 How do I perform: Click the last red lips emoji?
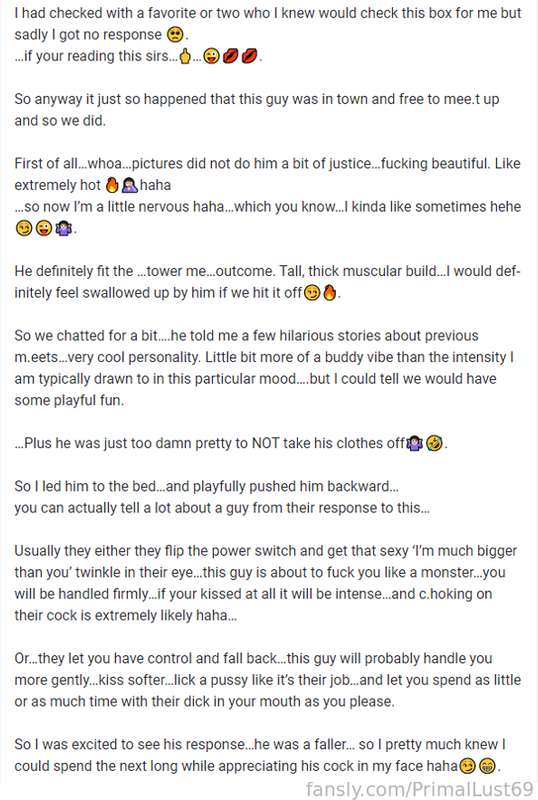pos(249,56)
